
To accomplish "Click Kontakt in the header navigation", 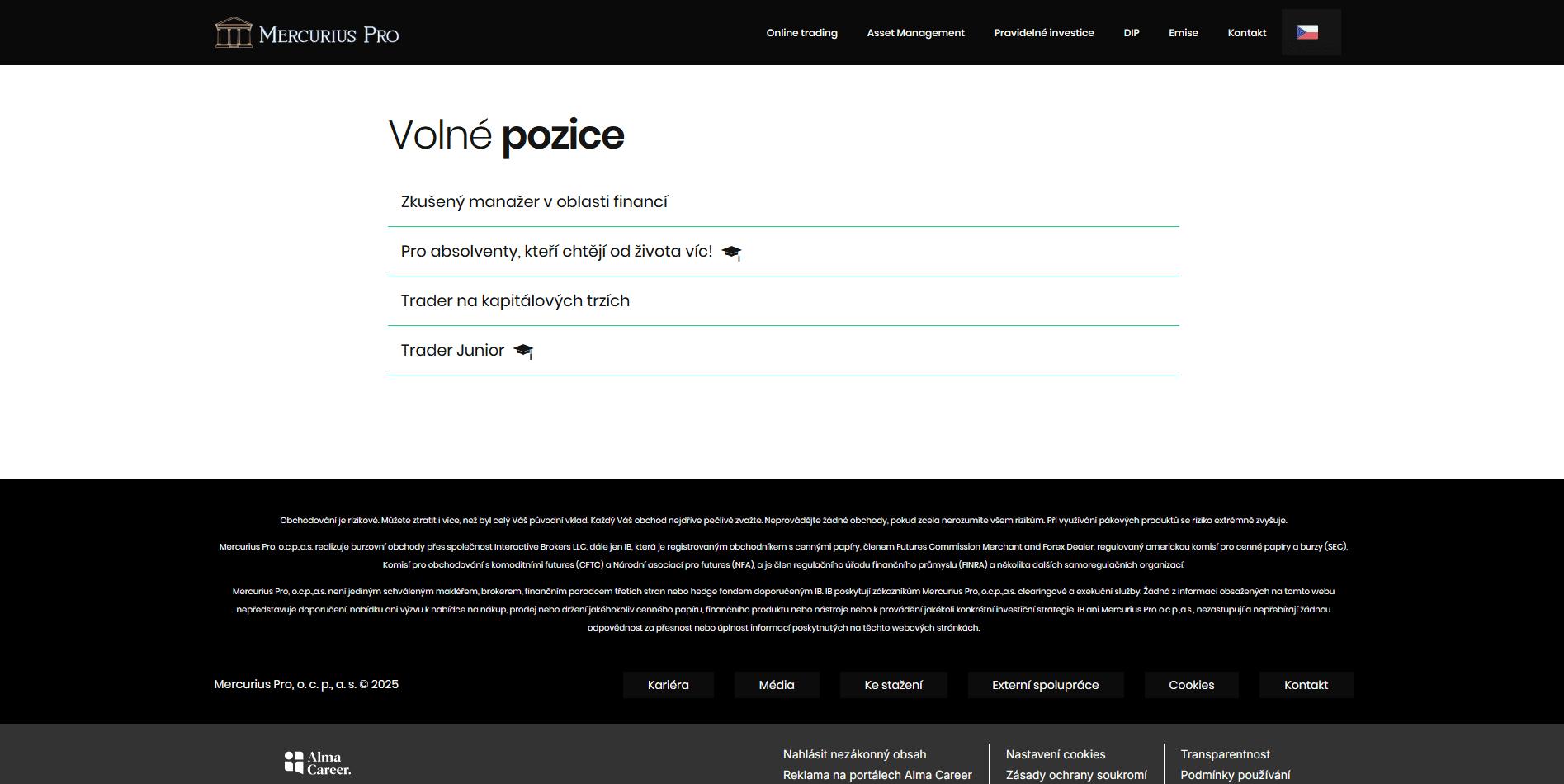I will click(x=1246, y=33).
